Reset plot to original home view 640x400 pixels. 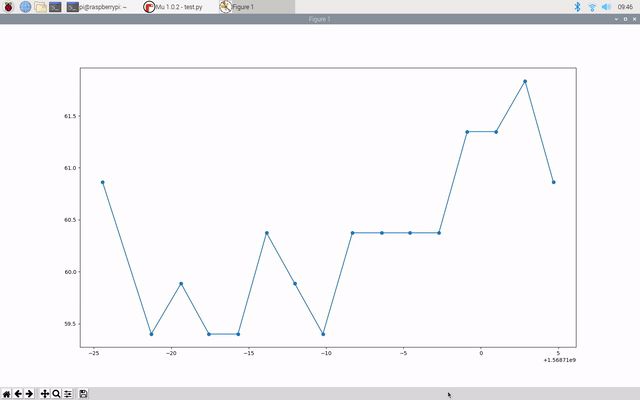click(7, 394)
